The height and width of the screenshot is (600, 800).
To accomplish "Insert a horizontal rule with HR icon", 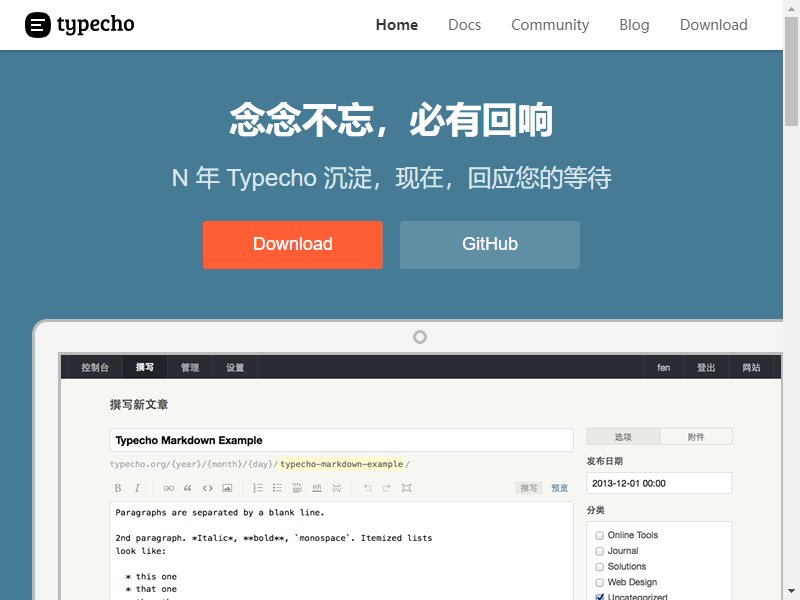I will (317, 488).
